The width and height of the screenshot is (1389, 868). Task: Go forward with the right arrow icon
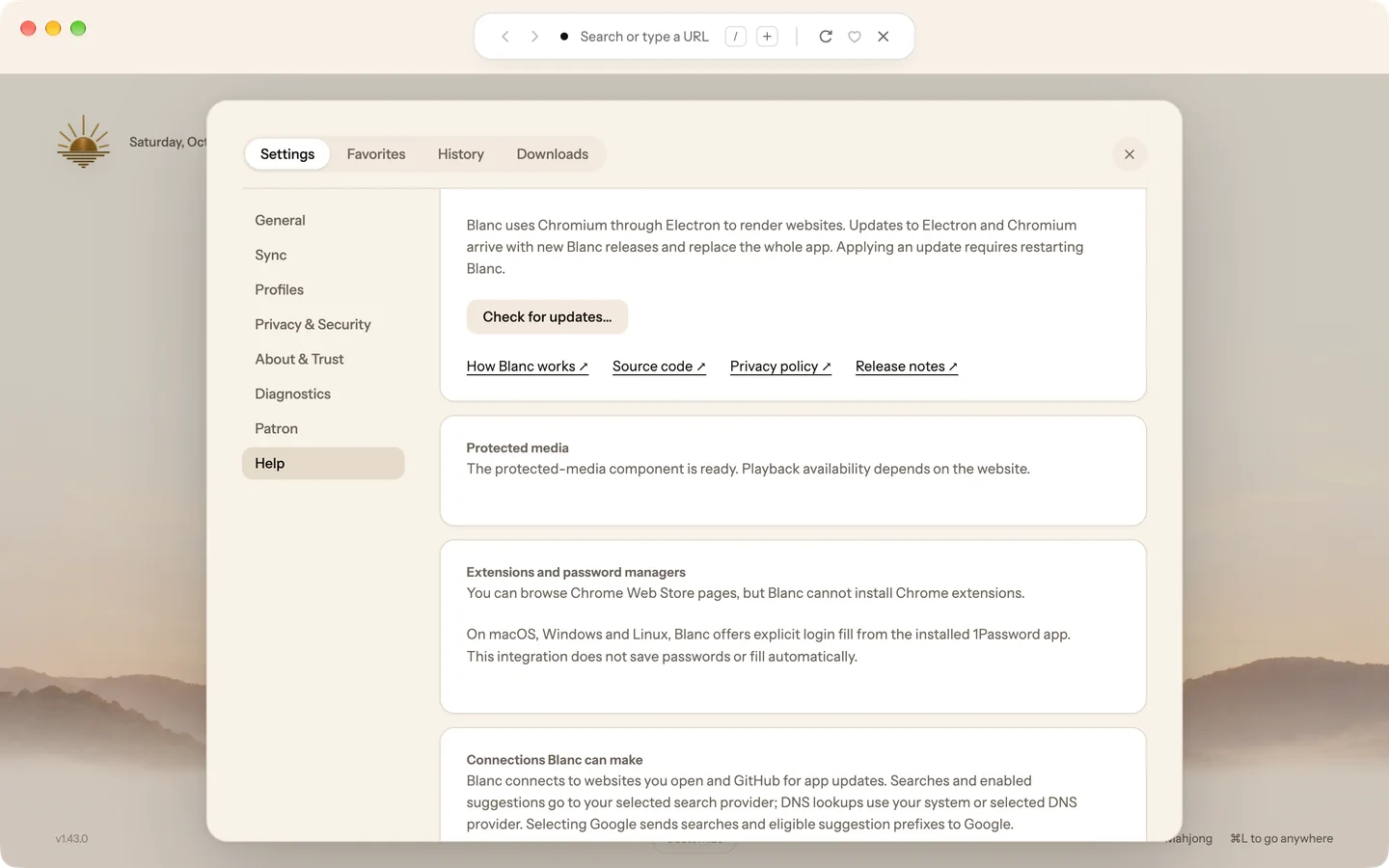coord(534,37)
